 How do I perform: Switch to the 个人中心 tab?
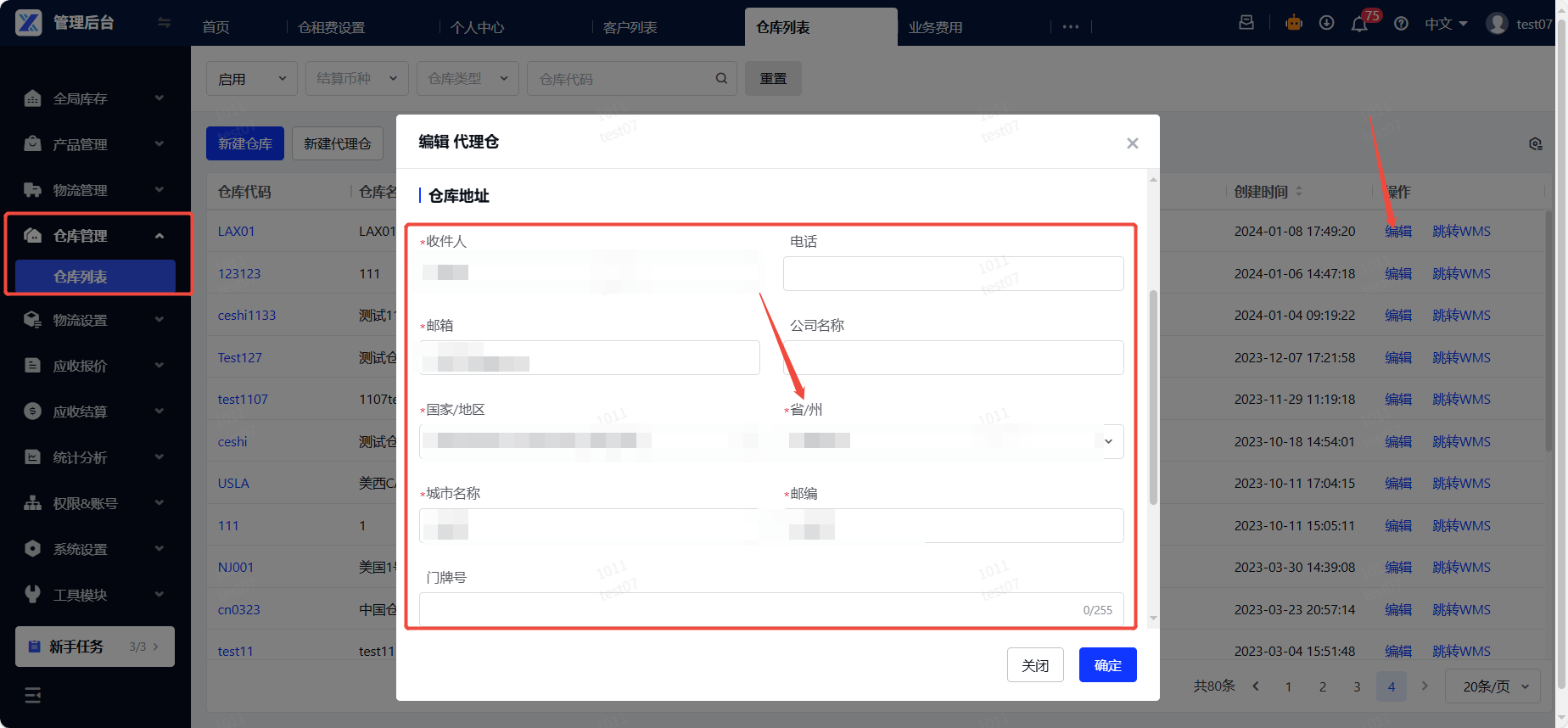pyautogui.click(x=477, y=27)
